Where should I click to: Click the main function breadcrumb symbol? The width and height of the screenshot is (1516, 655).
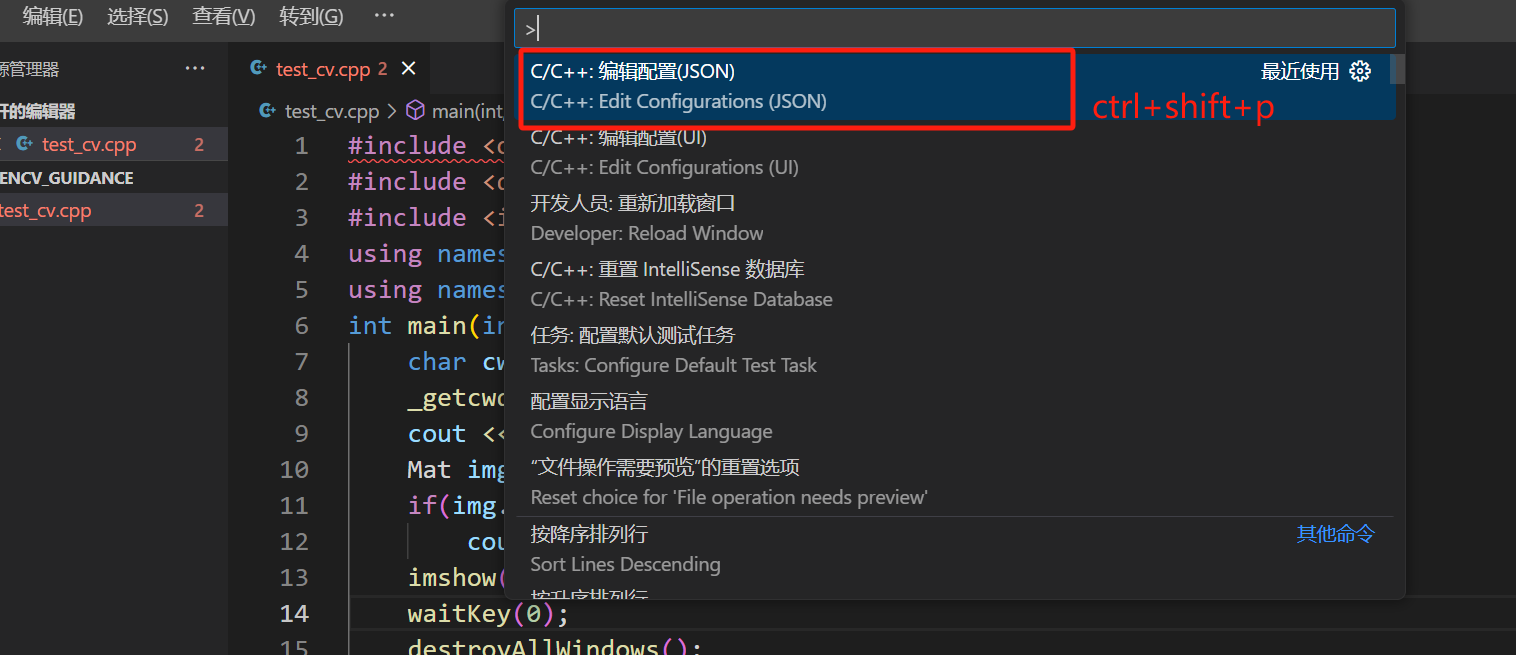[466, 111]
